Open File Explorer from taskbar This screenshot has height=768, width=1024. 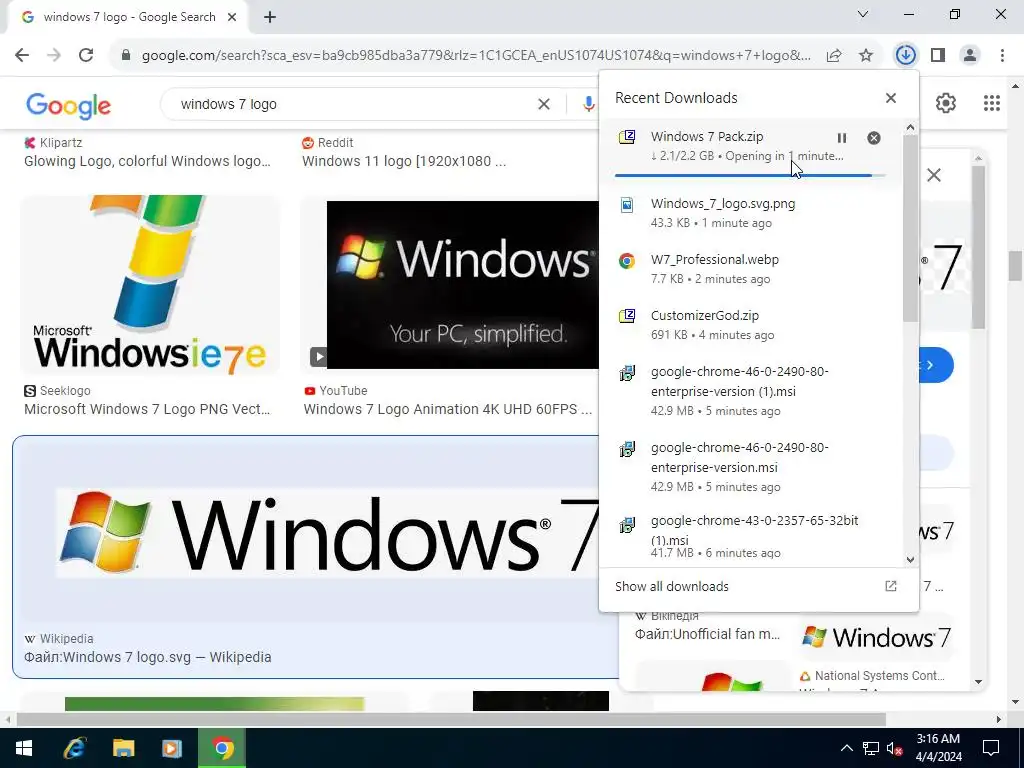coord(123,748)
